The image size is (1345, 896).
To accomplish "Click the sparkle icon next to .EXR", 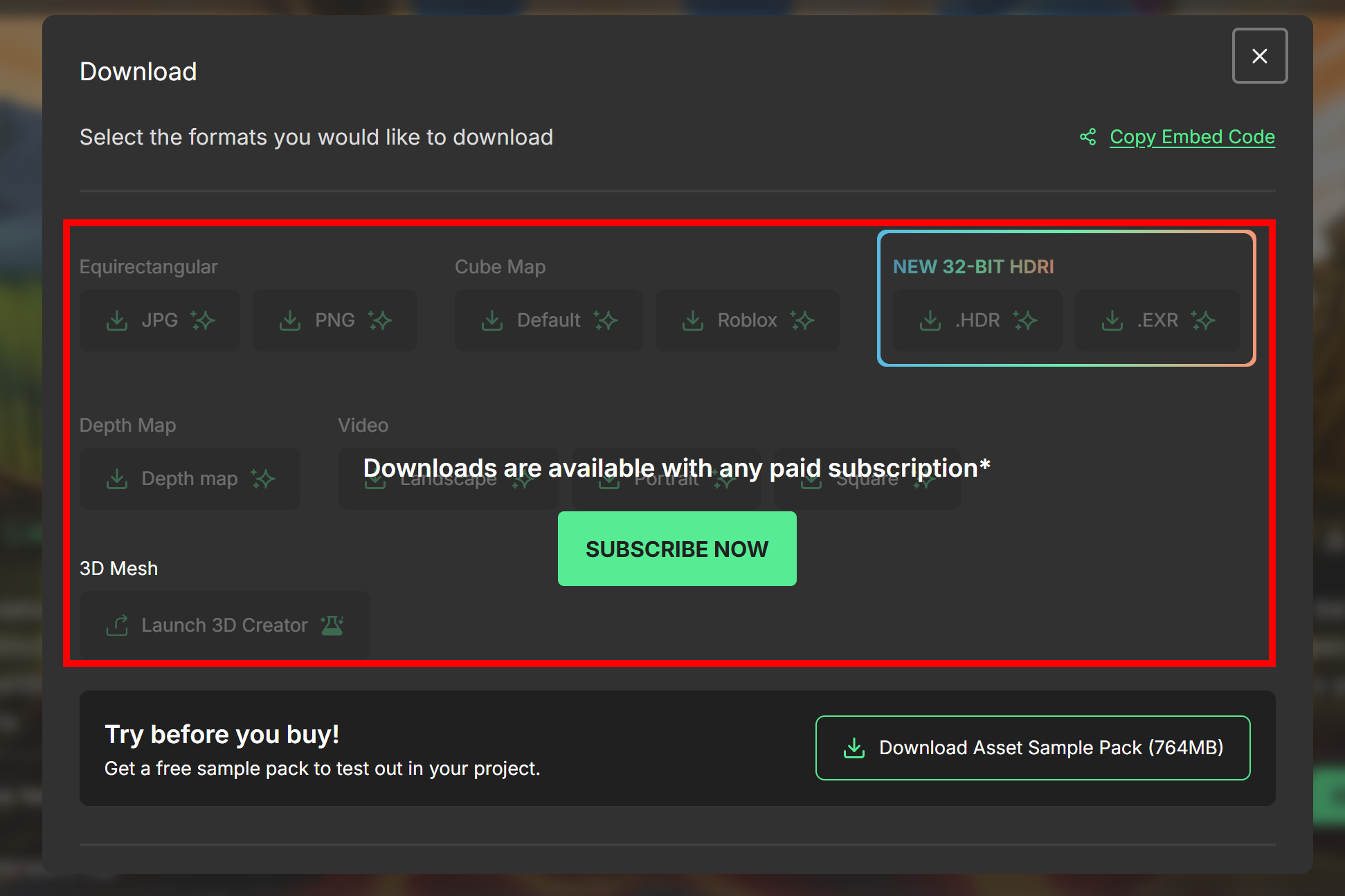I will point(1203,320).
